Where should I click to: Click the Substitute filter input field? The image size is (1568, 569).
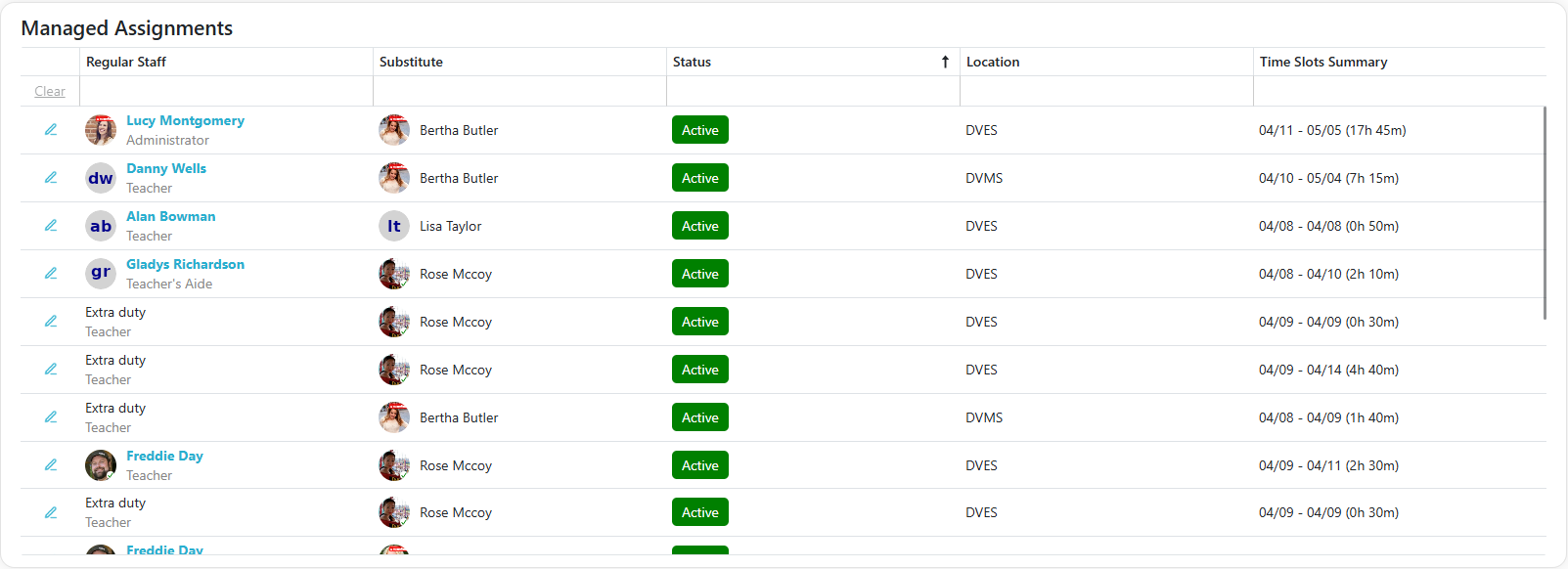click(x=519, y=91)
